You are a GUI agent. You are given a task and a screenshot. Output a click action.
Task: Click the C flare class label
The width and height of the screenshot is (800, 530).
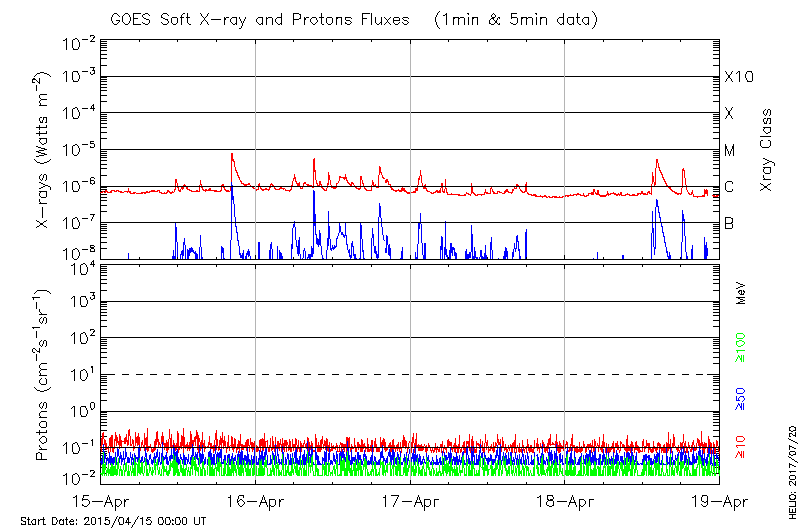pyautogui.click(x=729, y=187)
